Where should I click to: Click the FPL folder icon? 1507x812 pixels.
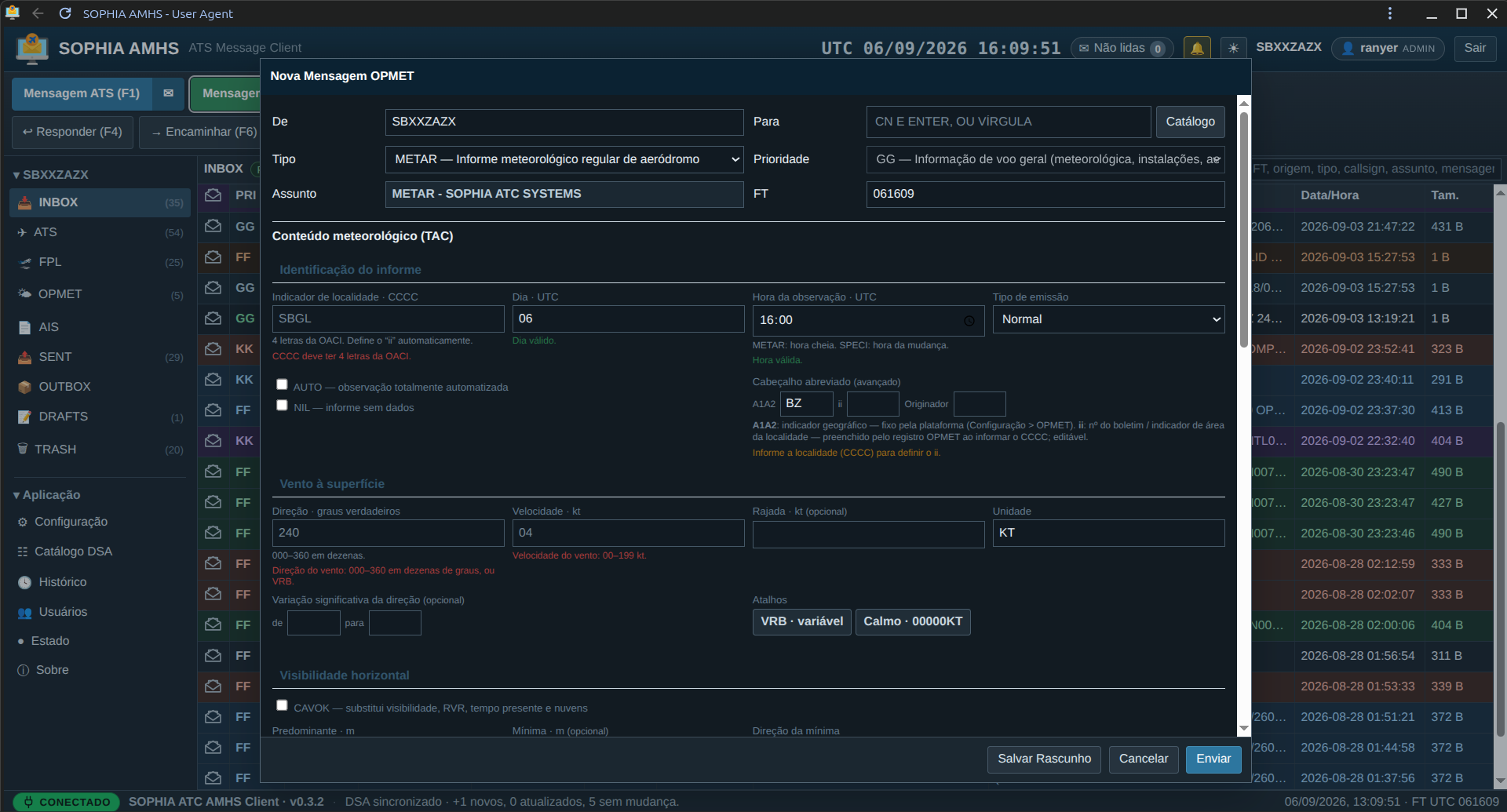25,262
